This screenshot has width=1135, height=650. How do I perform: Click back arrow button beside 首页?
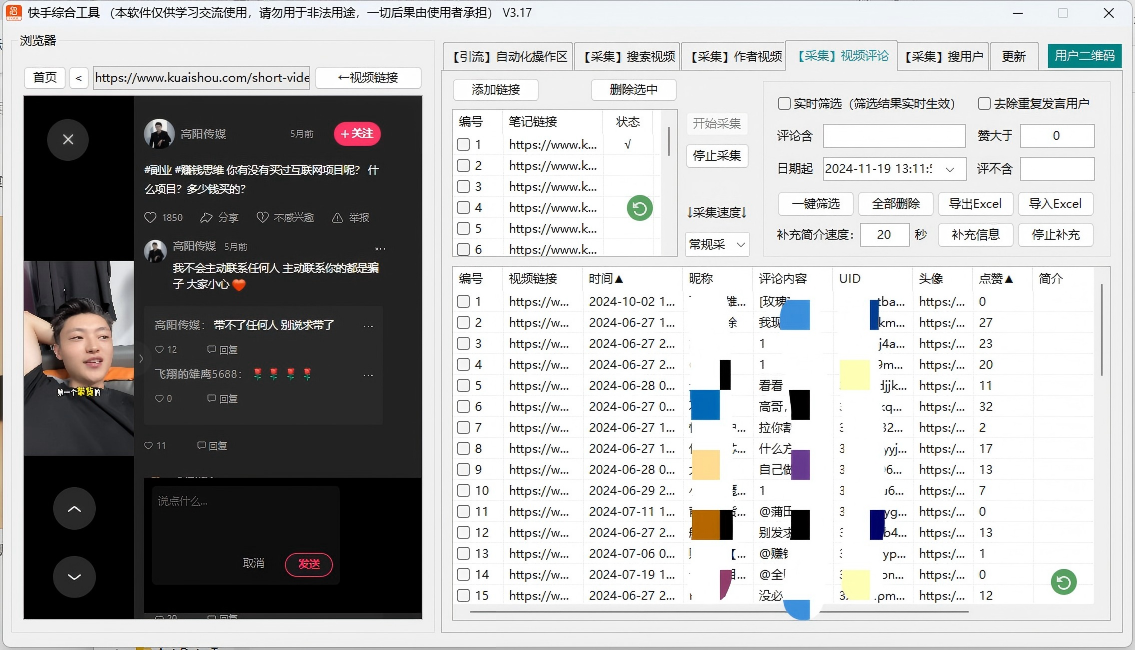(x=78, y=77)
